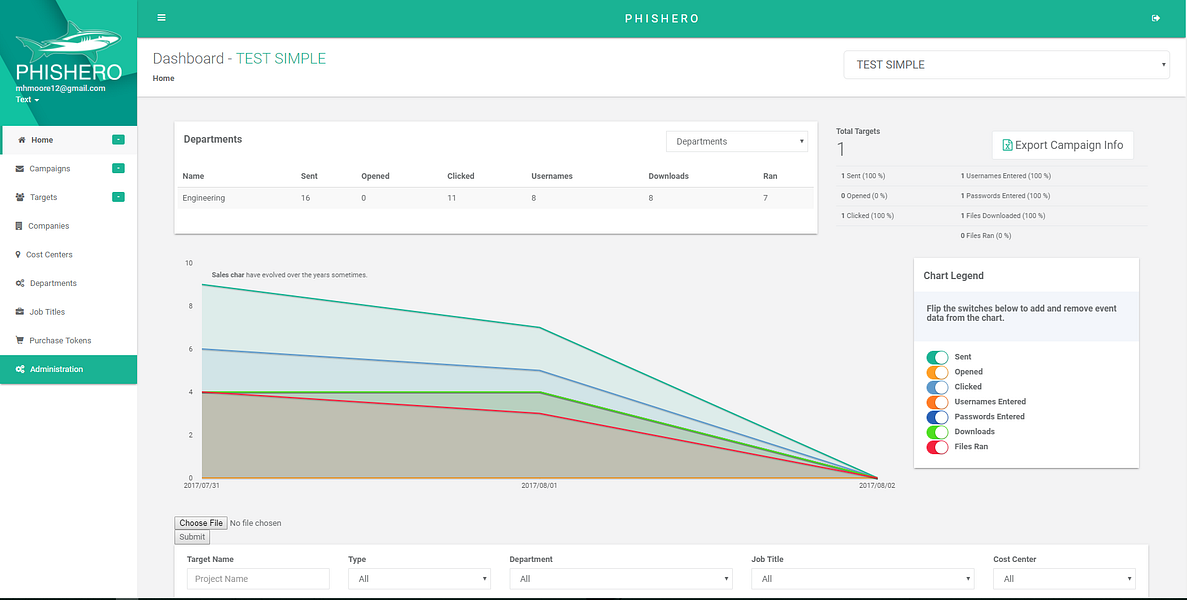Image resolution: width=1187 pixels, height=600 pixels.
Task: Toggle the Passwords Entered chart switch
Action: 937,417
